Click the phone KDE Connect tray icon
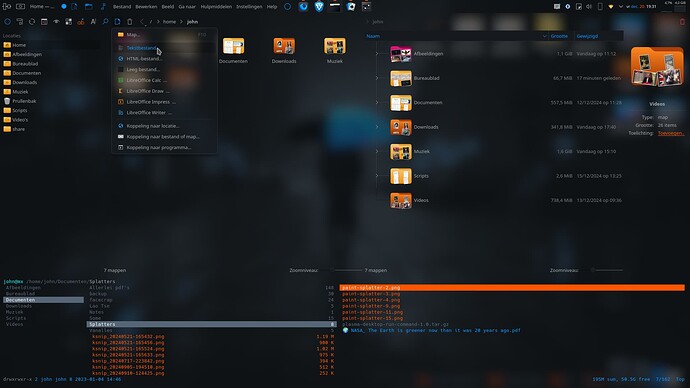Image resolution: width=690 pixels, height=388 pixels. point(600,7)
